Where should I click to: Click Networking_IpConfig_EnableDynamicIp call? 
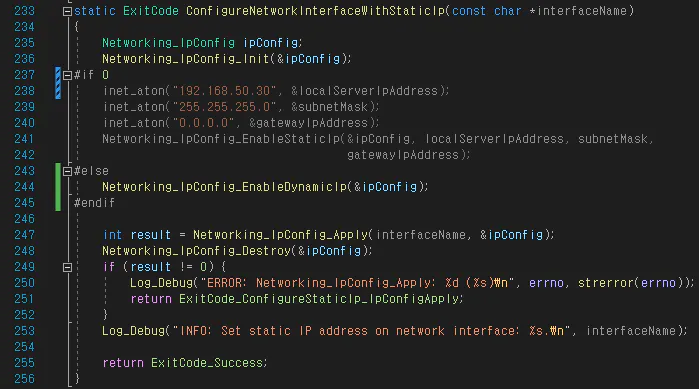(224, 187)
